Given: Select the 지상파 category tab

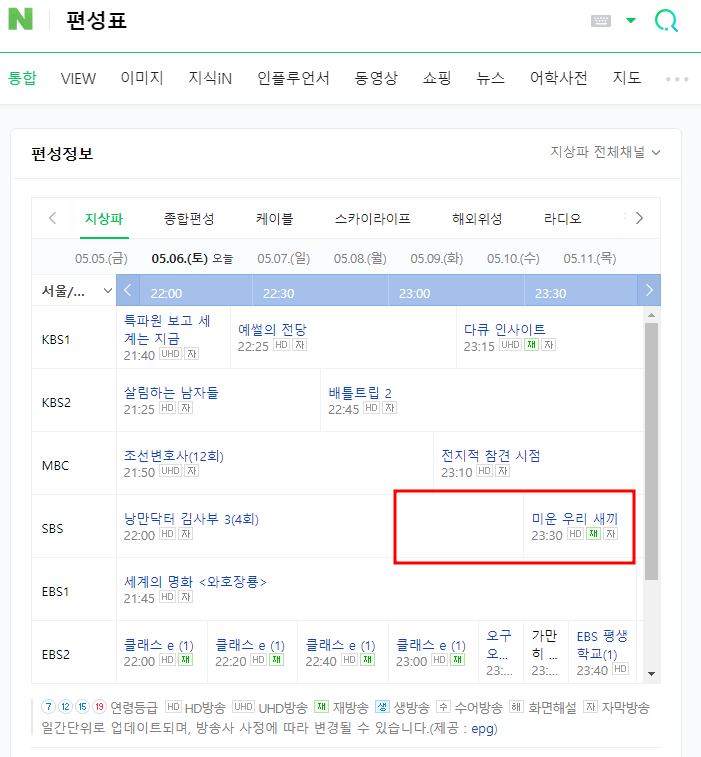Looking at the screenshot, I should [x=104, y=219].
